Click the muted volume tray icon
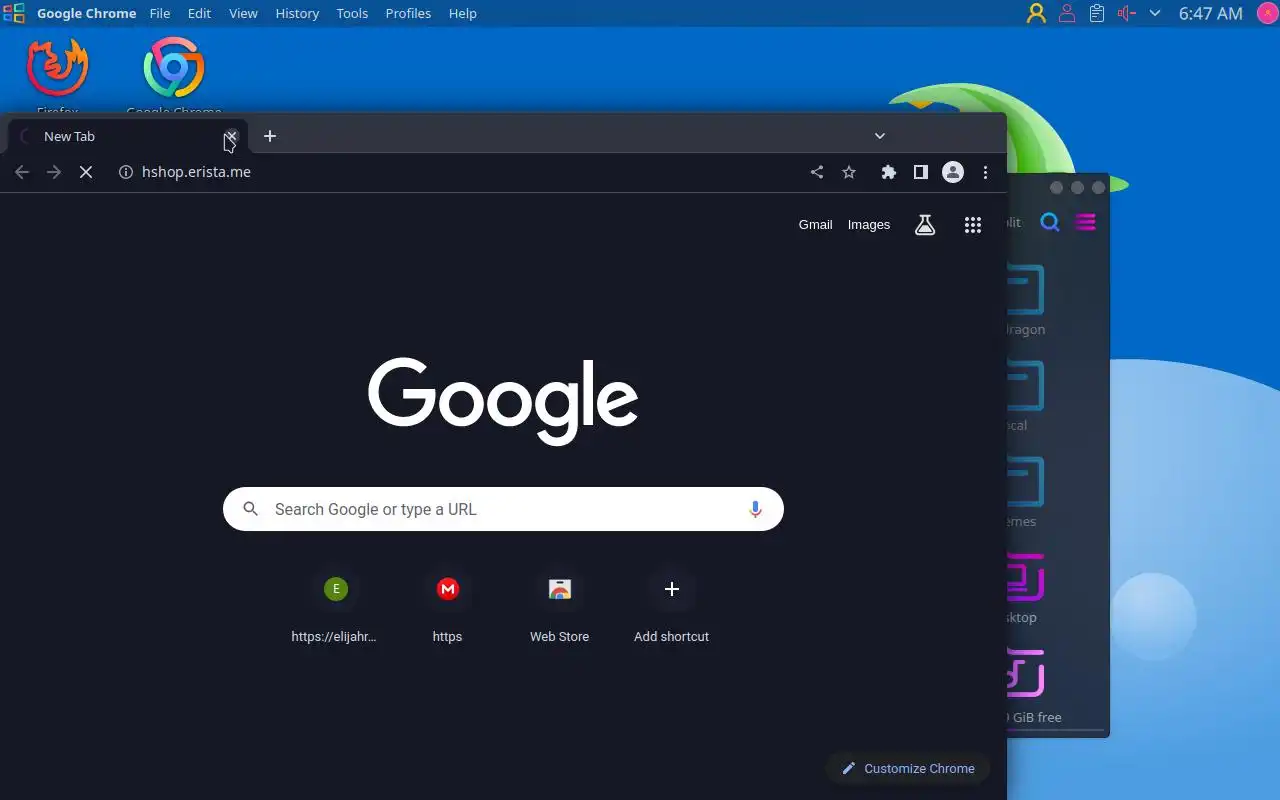This screenshot has width=1280, height=800. click(1127, 13)
